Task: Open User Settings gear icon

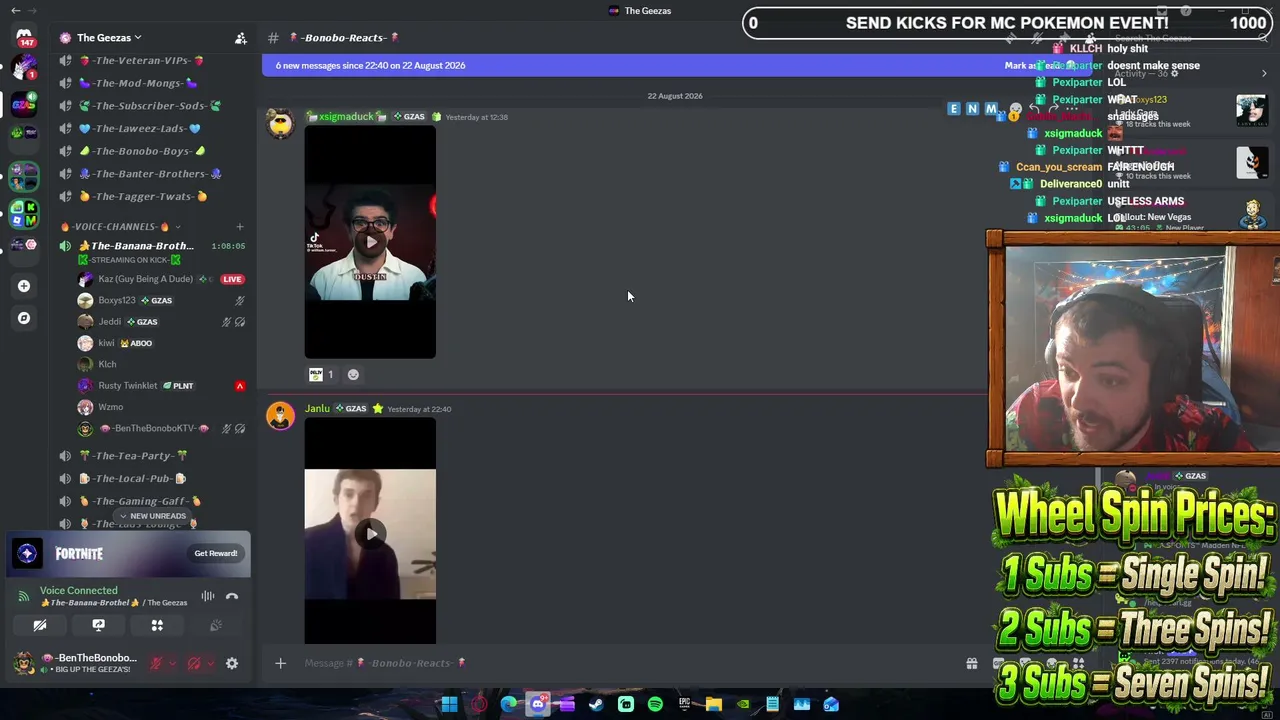Action: pyautogui.click(x=232, y=663)
